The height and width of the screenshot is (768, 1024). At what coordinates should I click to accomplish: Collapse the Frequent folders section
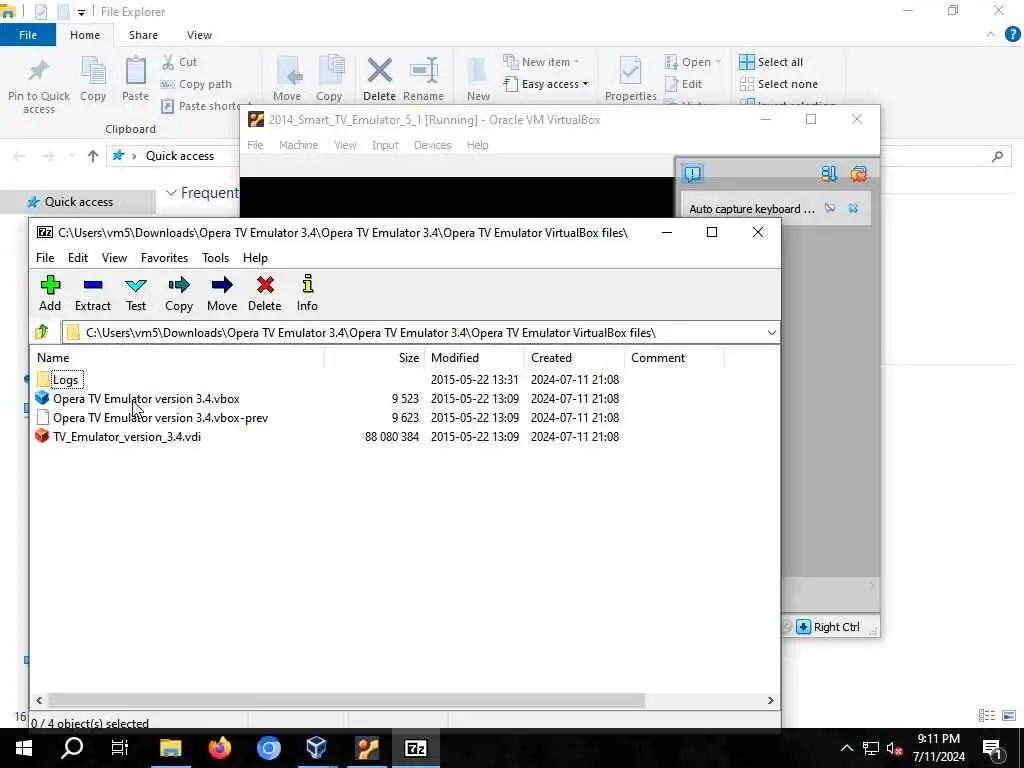coord(171,193)
